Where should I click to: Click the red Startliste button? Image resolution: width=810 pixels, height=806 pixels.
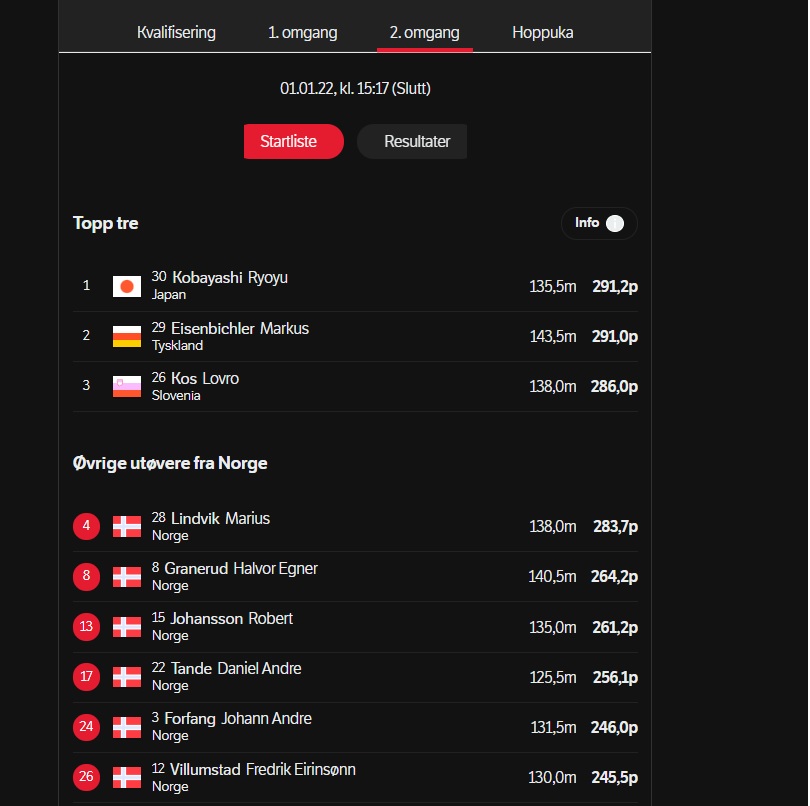point(293,142)
